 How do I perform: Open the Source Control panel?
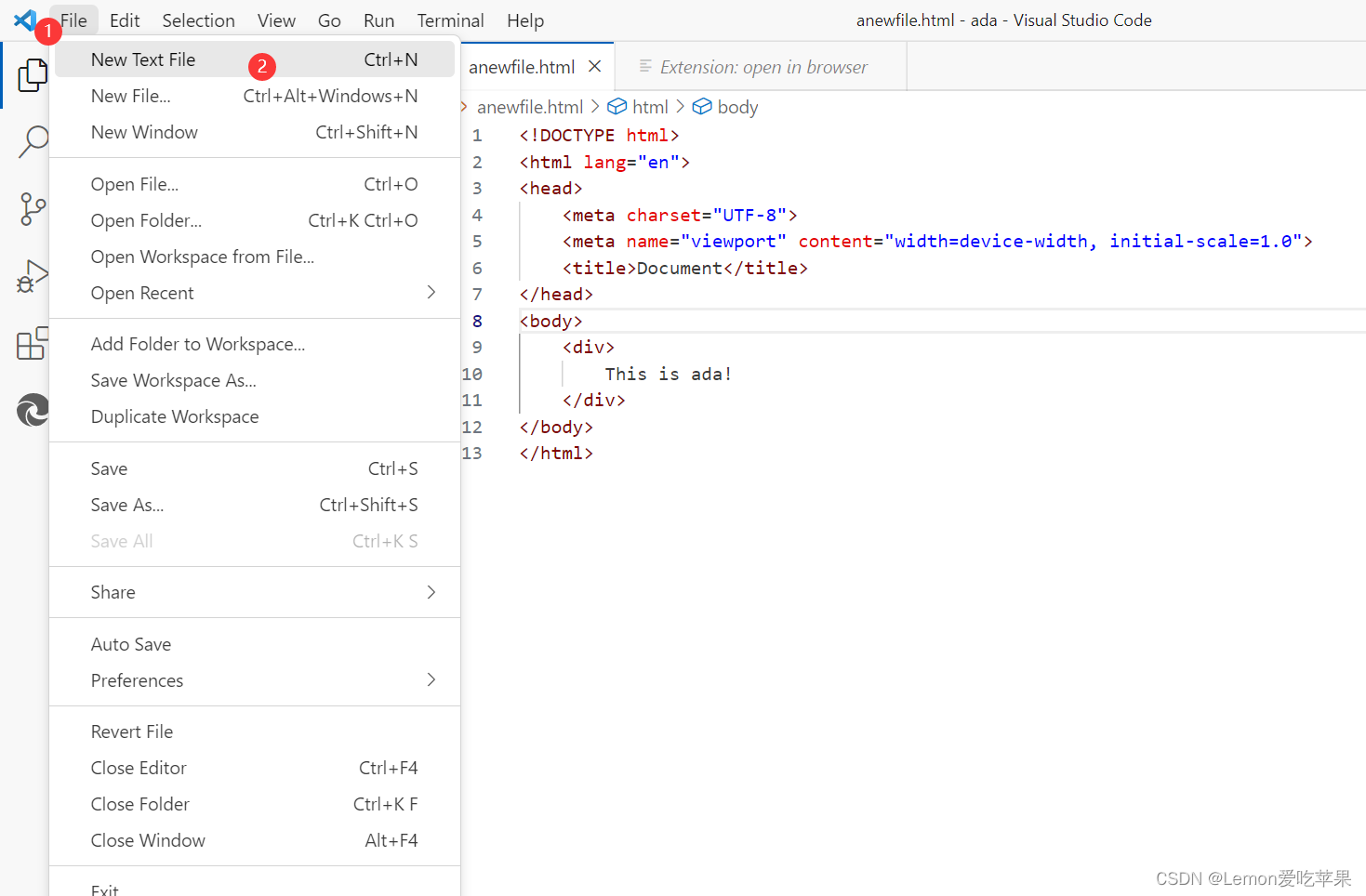[33, 209]
